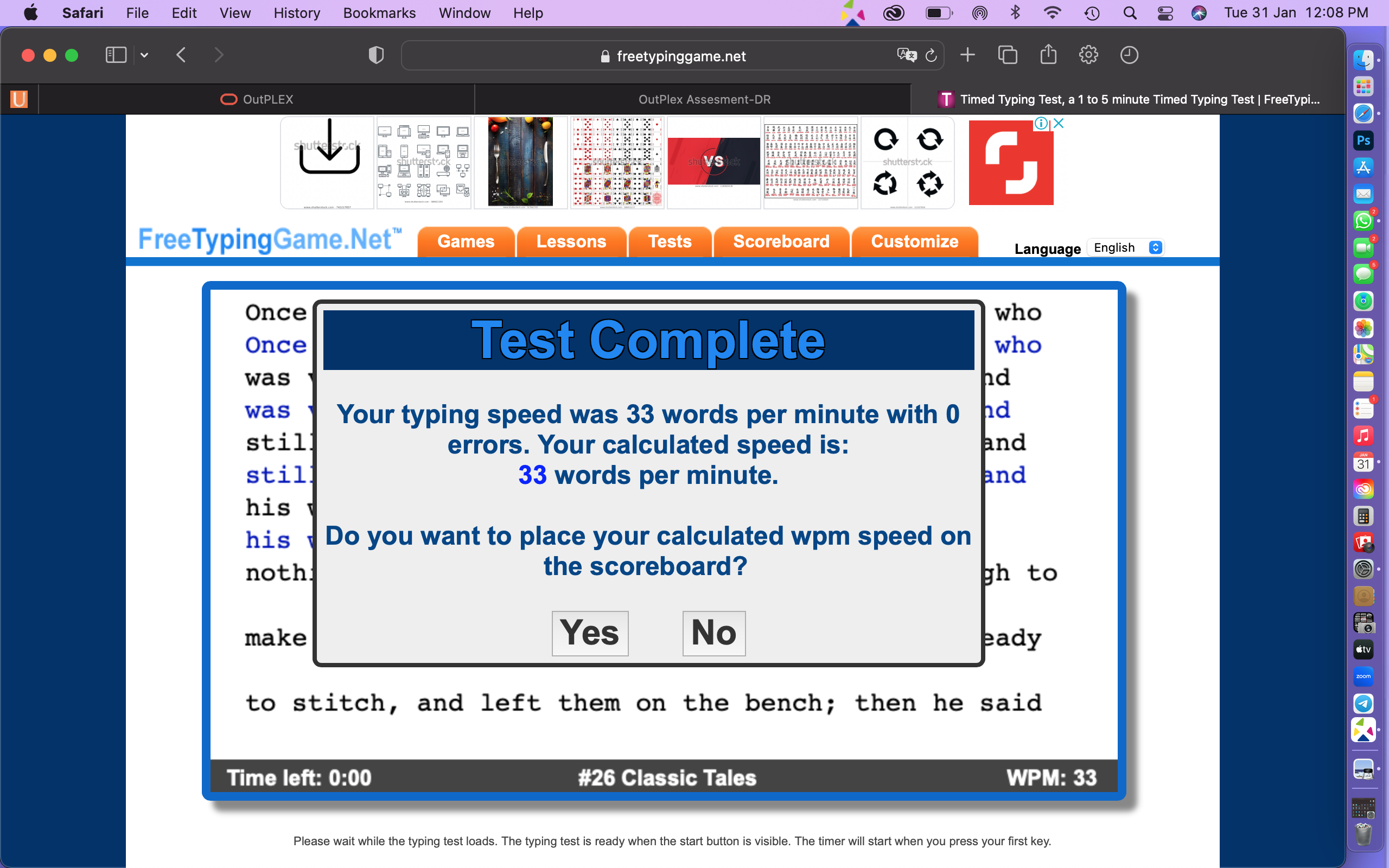Open the Scoreboard navigation tab
This screenshot has height=868, width=1389.
[781, 242]
